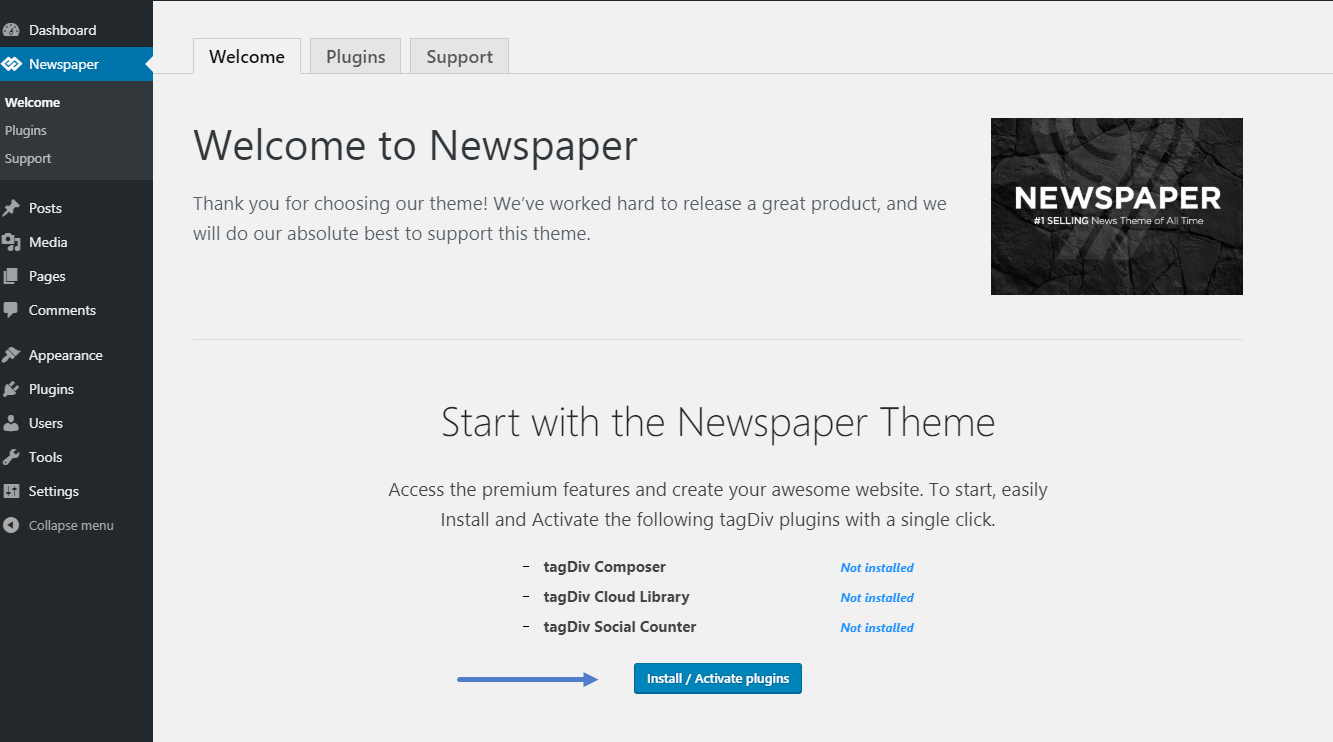Click the Collapse menu arrow icon
1333x742 pixels.
point(11,525)
